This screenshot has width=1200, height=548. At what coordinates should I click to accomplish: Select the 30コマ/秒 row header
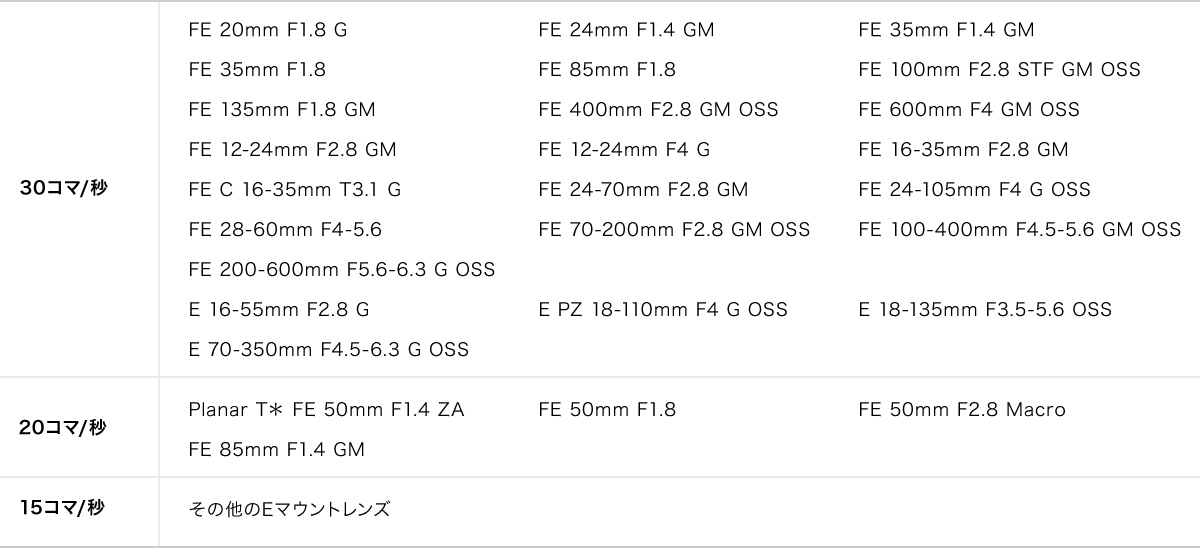click(x=62, y=188)
